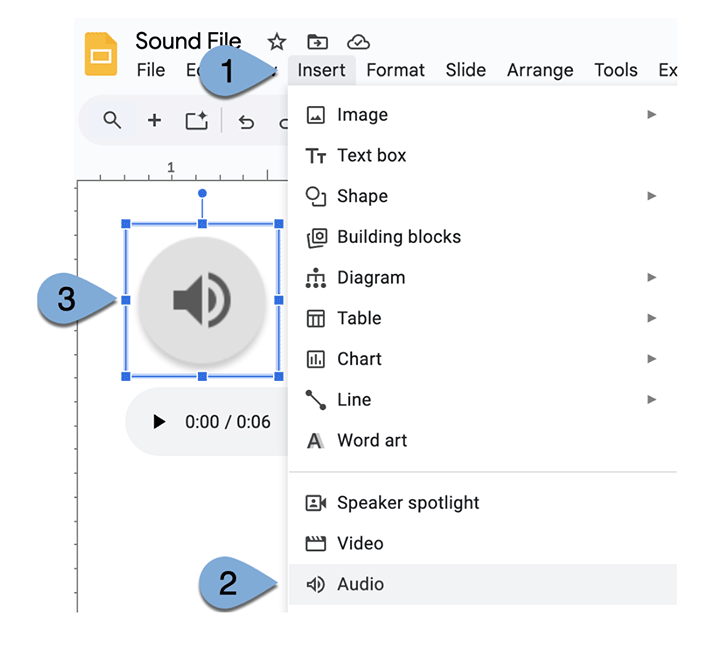716x649 pixels.
Task: Click the search menus magnifier icon
Action: tap(112, 121)
